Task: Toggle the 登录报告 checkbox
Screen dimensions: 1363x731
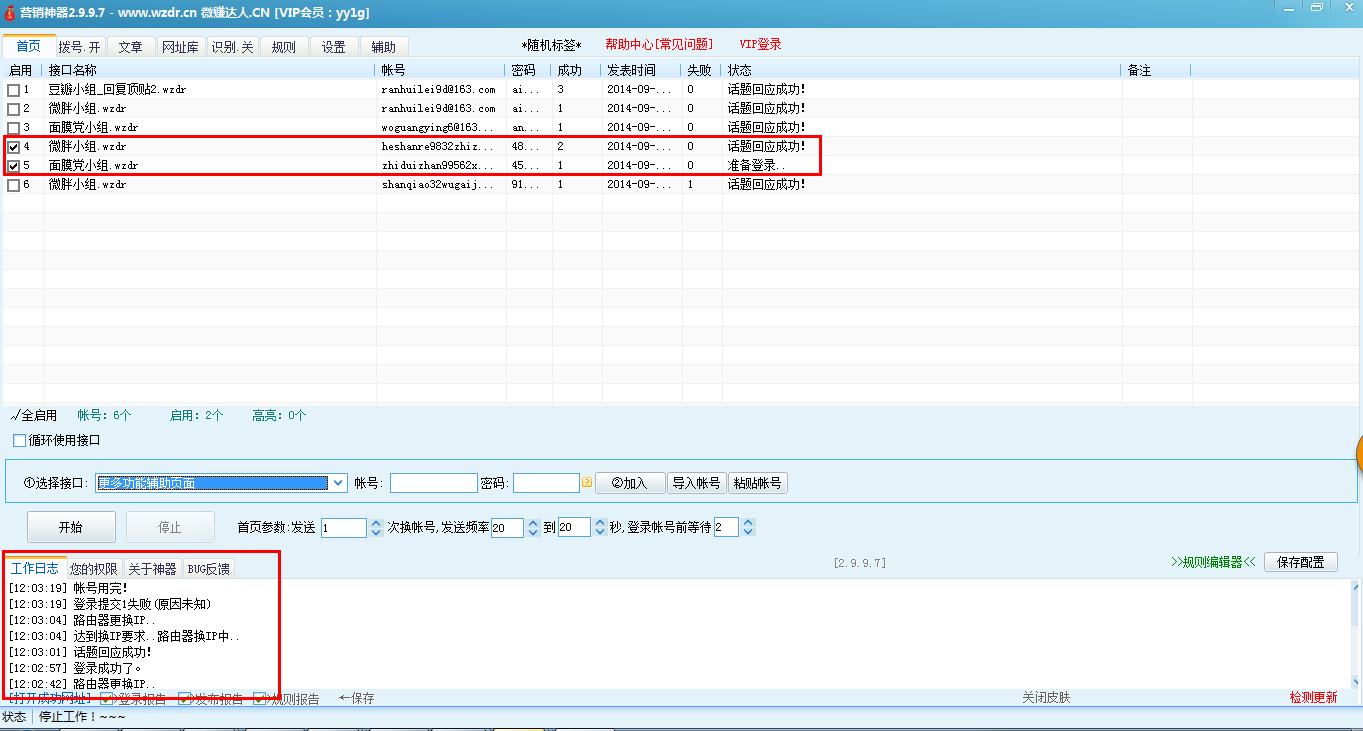Action: point(108,699)
